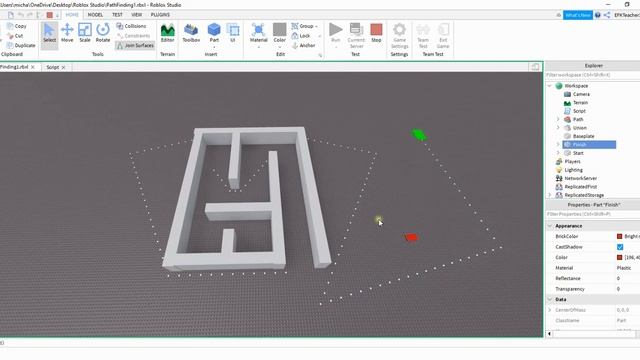This screenshot has height=360, width=640.
Task: Activate the Rotate tool
Action: coord(103,33)
